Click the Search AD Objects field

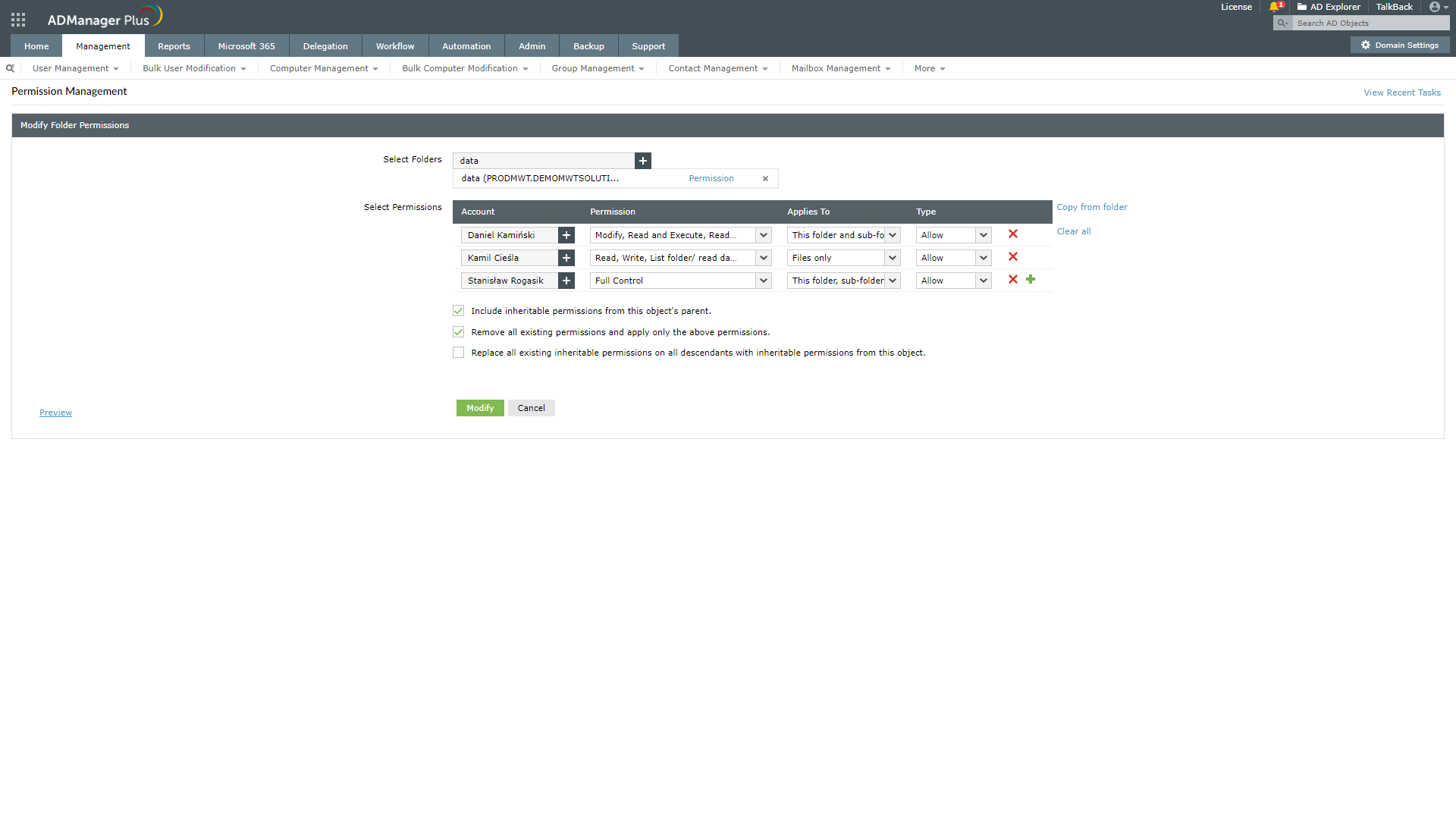(x=1369, y=24)
